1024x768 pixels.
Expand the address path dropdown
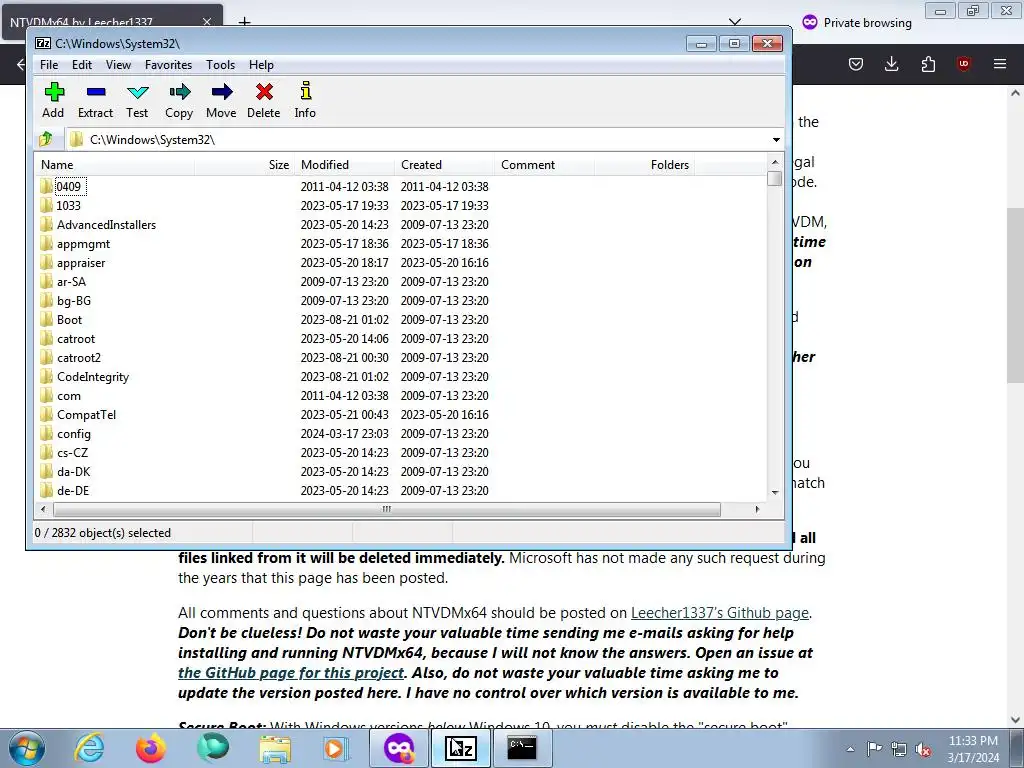pos(776,140)
